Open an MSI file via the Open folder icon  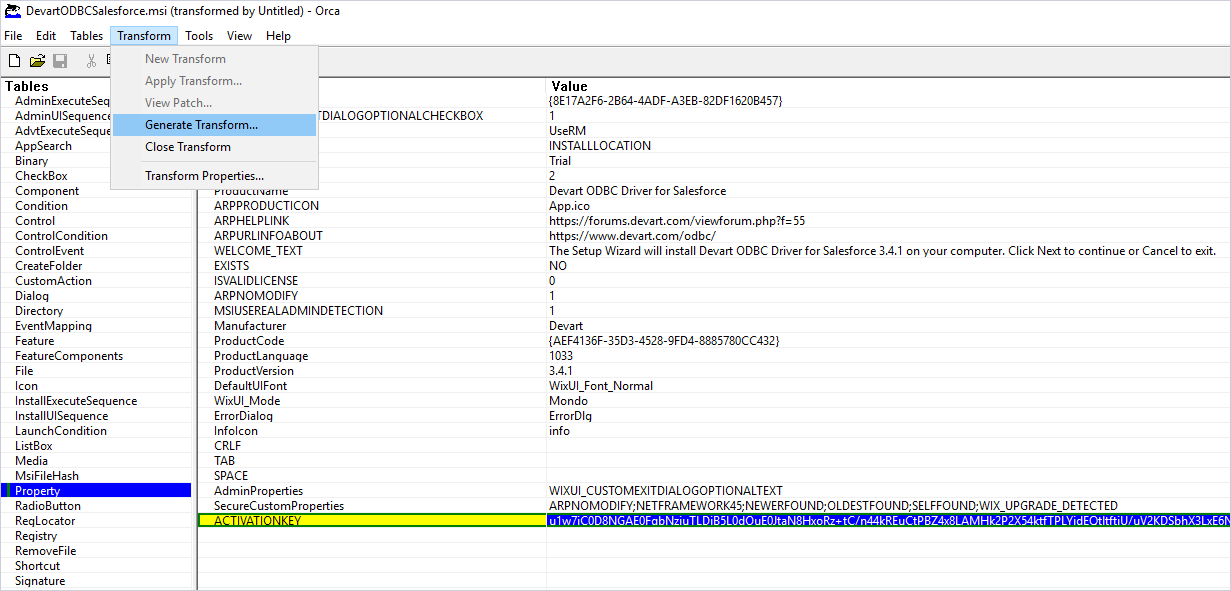37,60
